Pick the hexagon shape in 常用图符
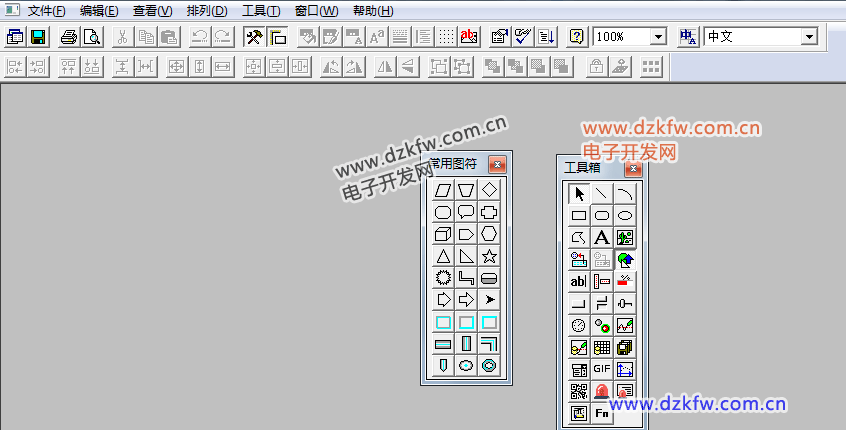 pyautogui.click(x=489, y=234)
